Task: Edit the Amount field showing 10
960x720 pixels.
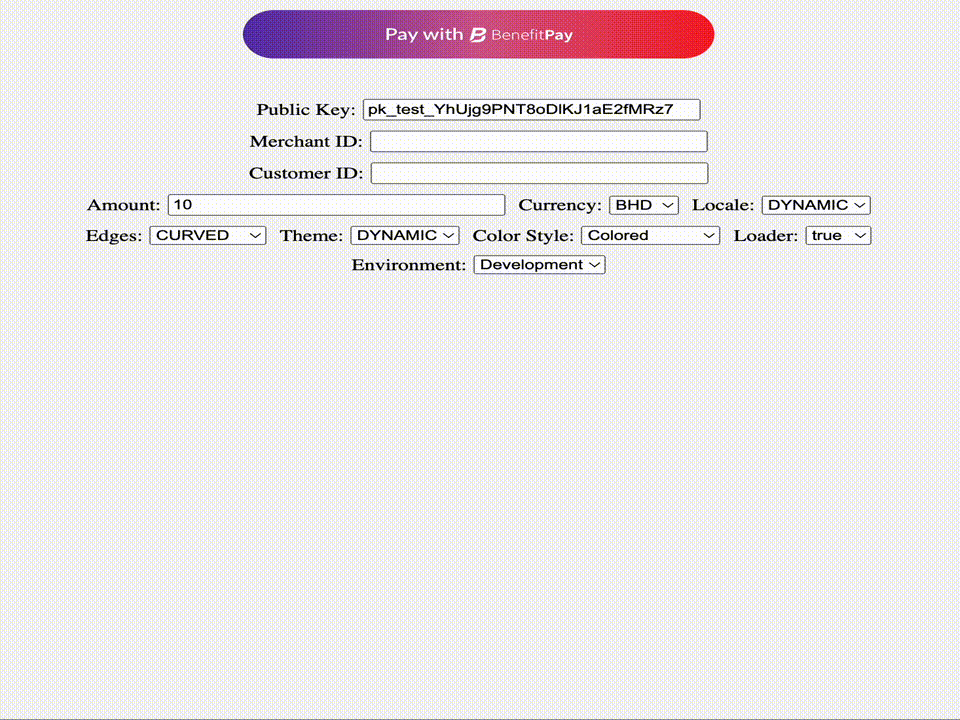Action: coord(337,205)
